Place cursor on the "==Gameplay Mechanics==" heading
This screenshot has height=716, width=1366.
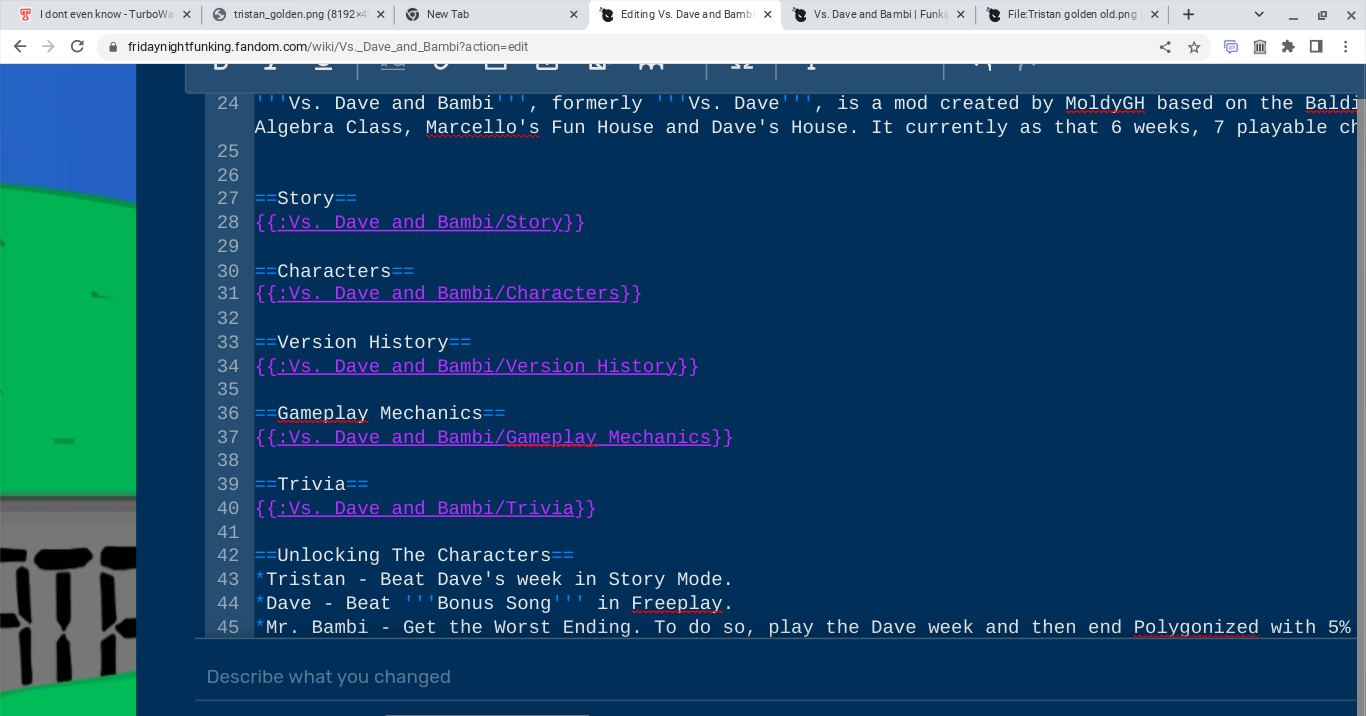pos(380,413)
